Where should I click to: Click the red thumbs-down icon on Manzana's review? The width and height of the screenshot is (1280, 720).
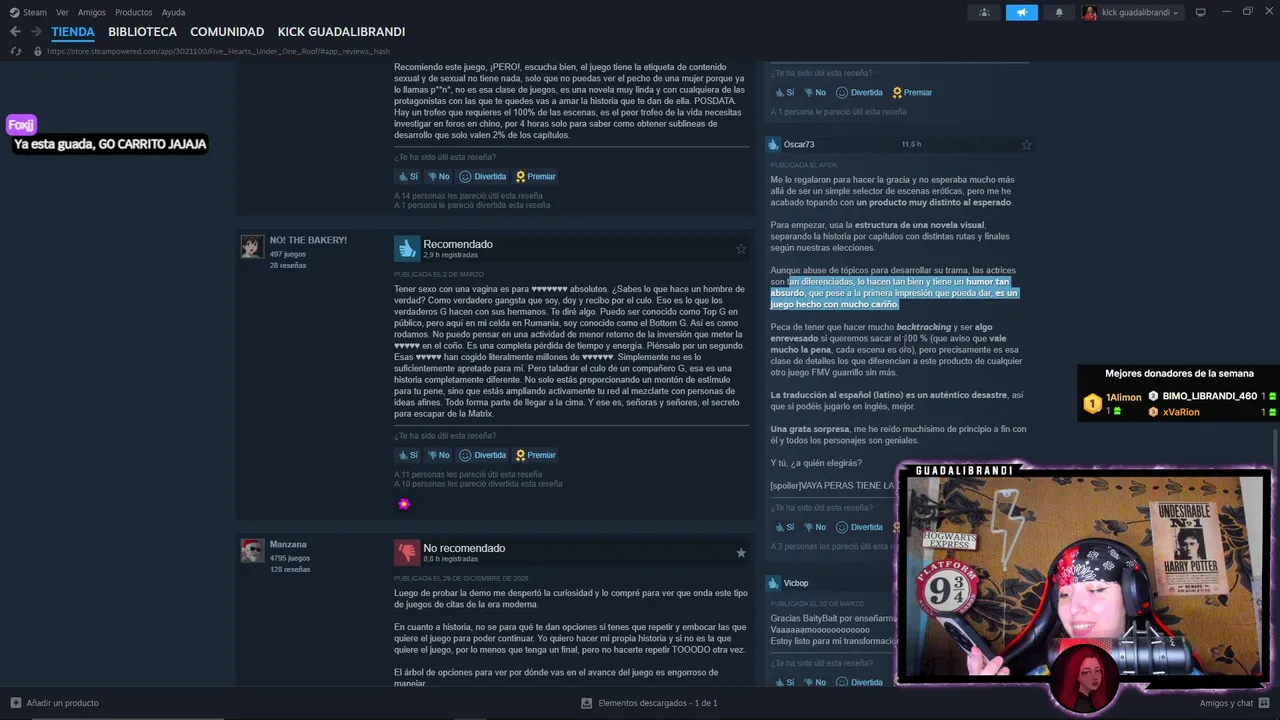(x=406, y=552)
